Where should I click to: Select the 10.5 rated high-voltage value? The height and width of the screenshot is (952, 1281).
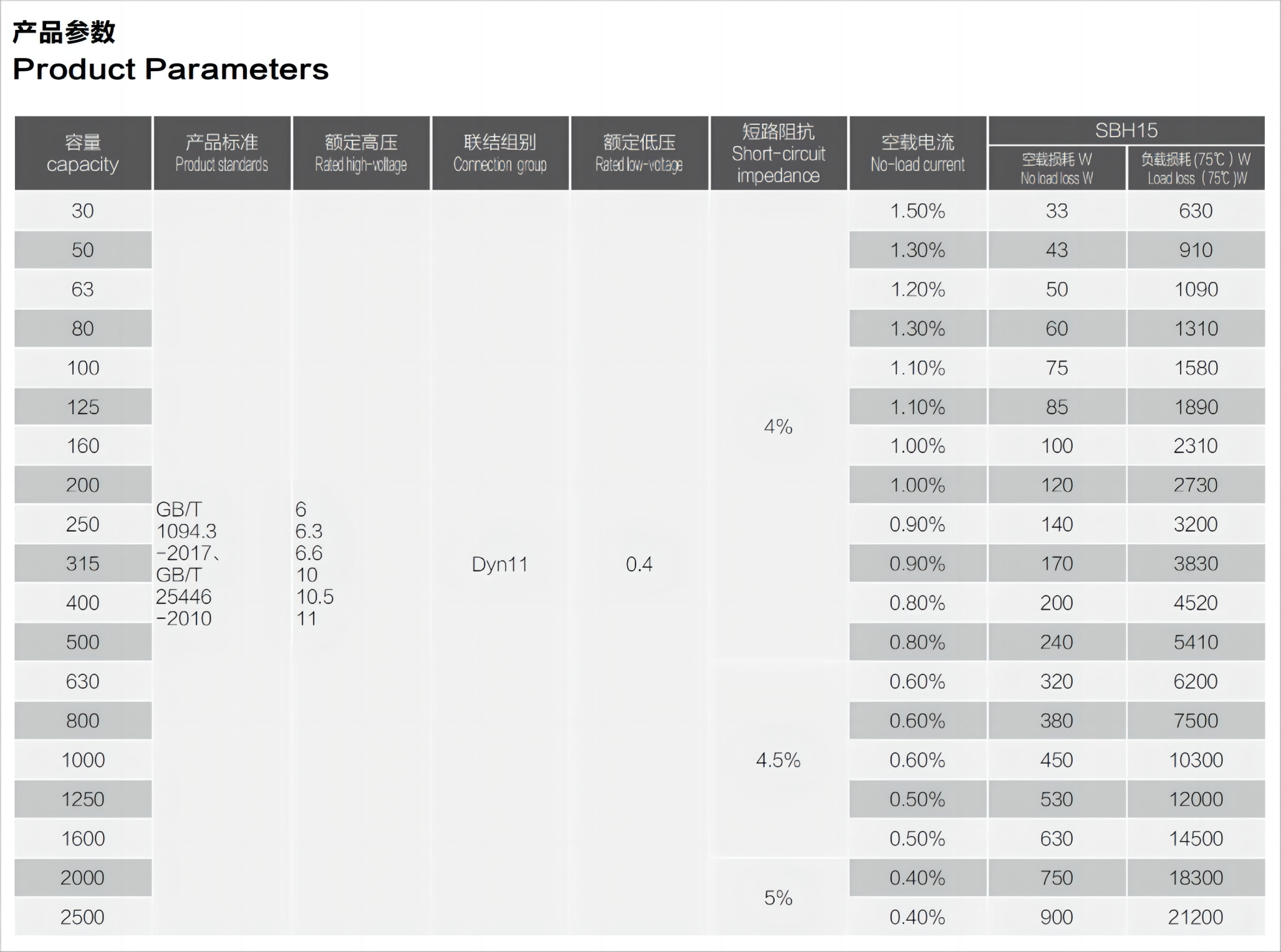point(315,597)
